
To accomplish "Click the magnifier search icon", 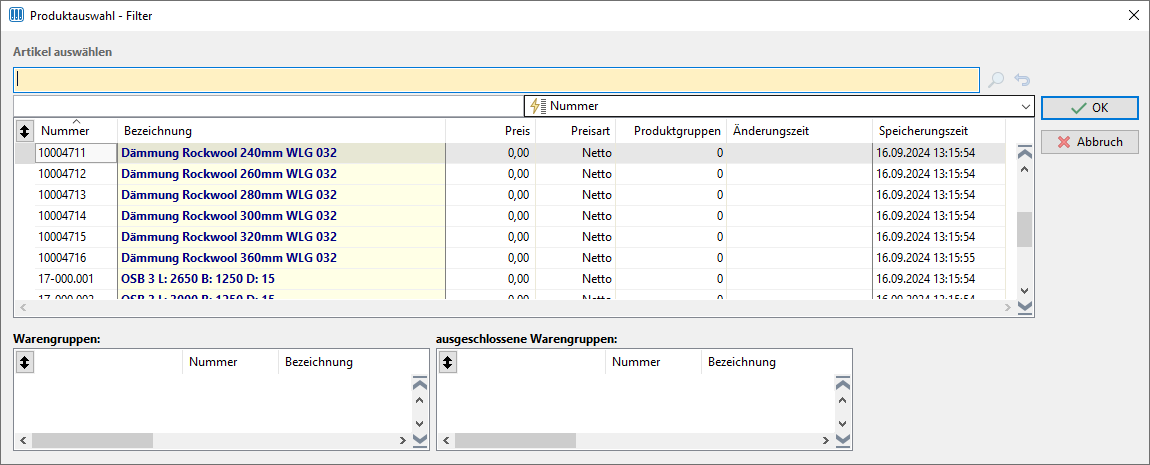I will [x=995, y=80].
